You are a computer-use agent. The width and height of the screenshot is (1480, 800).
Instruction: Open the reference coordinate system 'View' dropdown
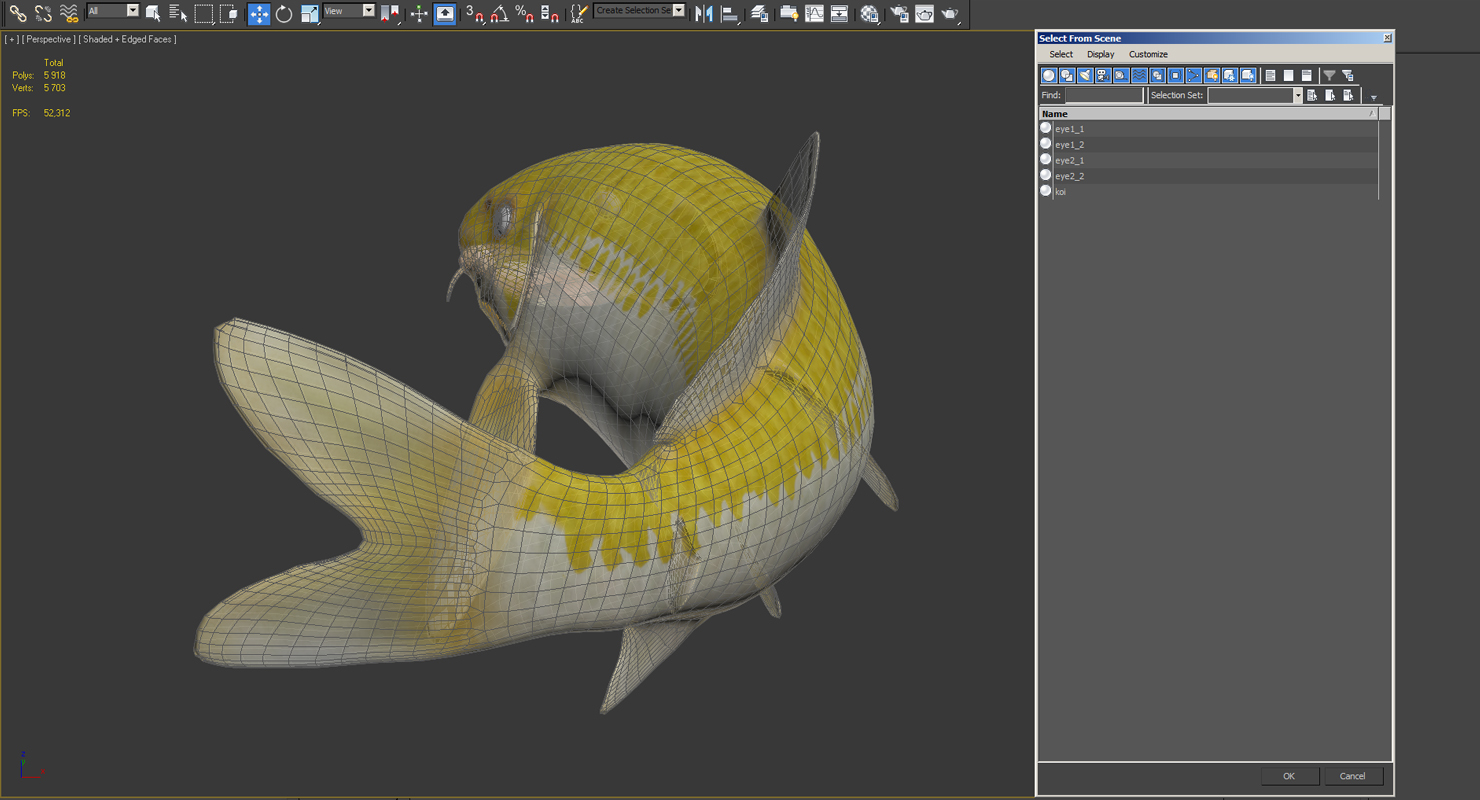click(x=349, y=11)
